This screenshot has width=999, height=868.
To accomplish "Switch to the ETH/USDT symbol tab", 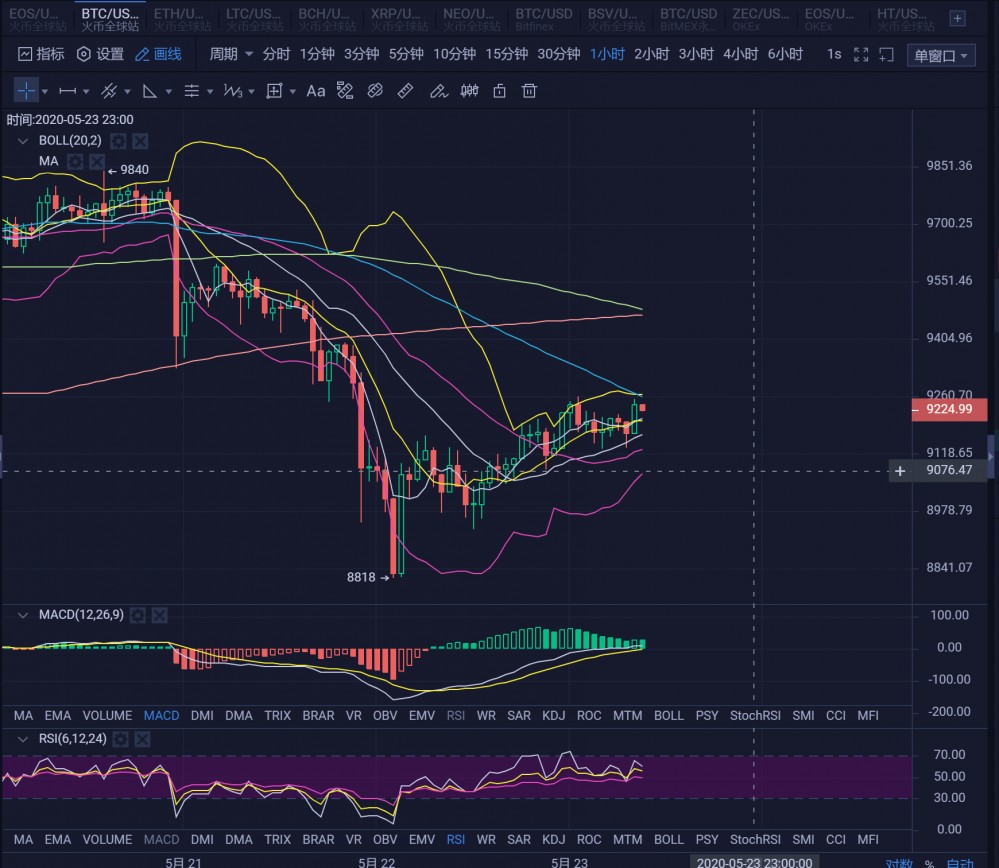I will tap(181, 18).
